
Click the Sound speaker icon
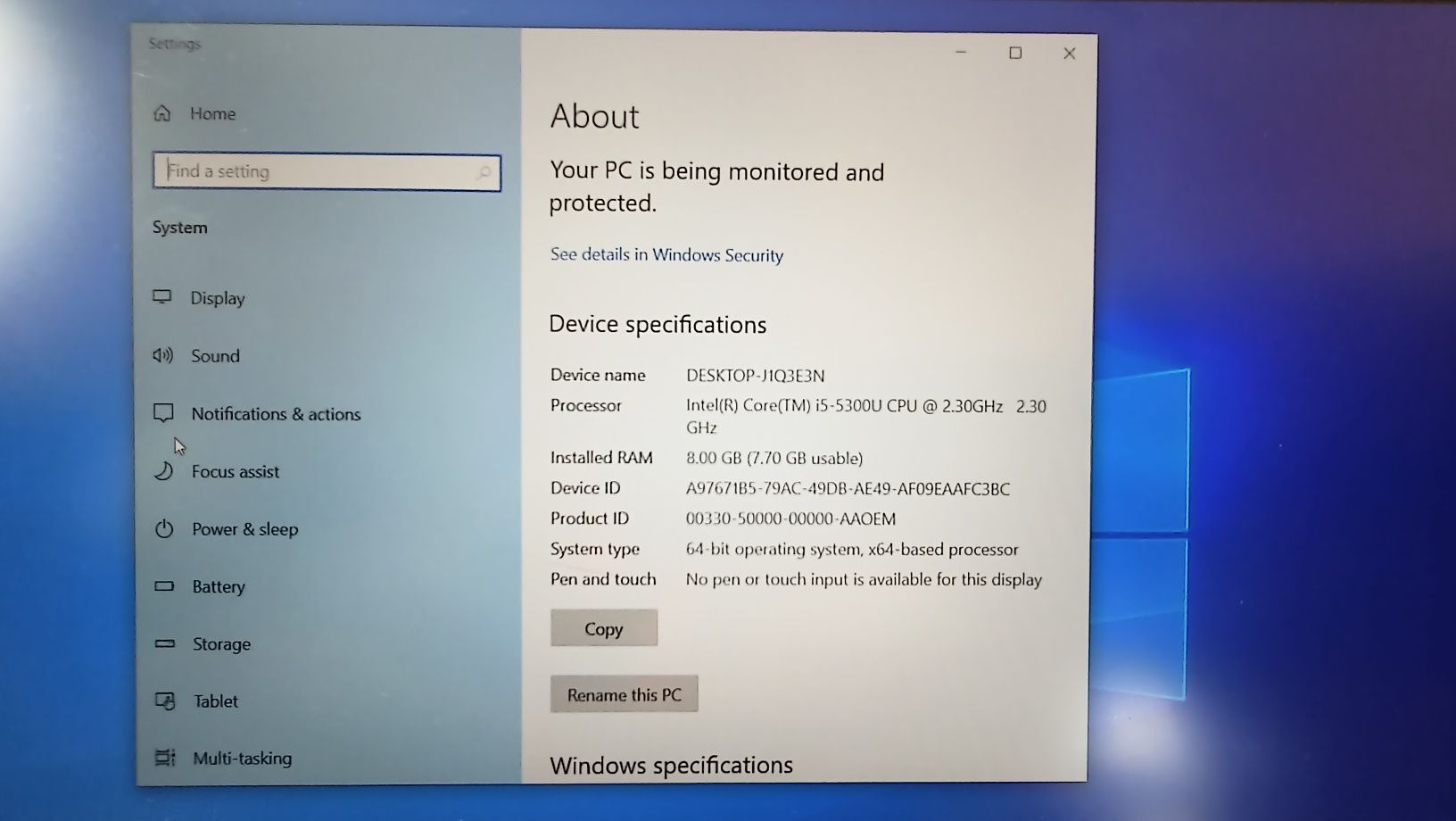162,355
